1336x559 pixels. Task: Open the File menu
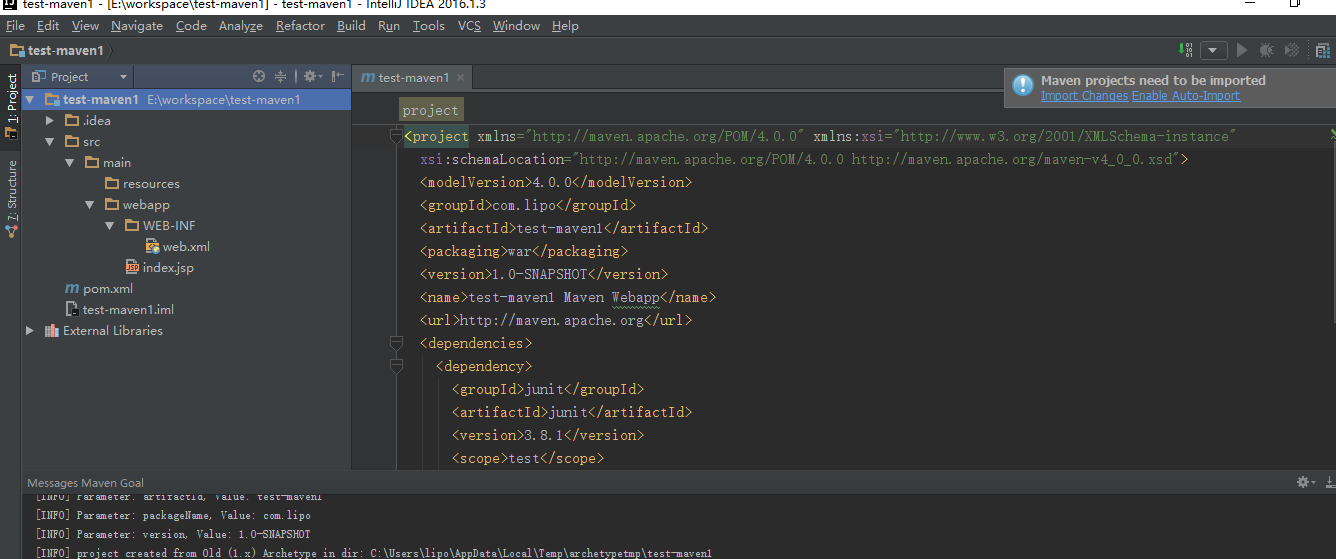click(x=15, y=26)
